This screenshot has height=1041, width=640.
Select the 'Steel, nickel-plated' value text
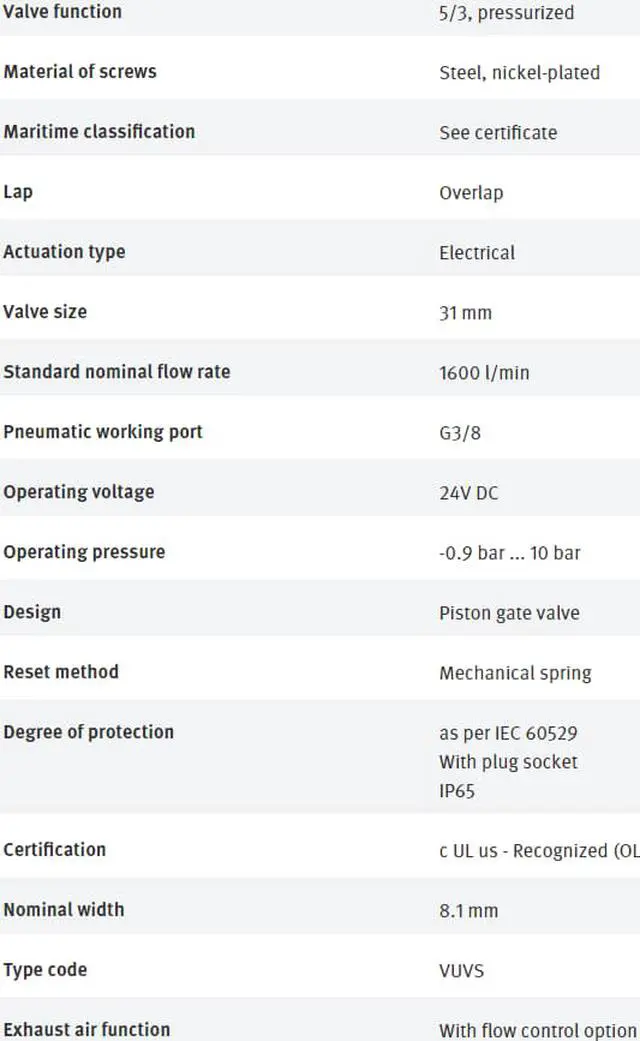tap(519, 72)
